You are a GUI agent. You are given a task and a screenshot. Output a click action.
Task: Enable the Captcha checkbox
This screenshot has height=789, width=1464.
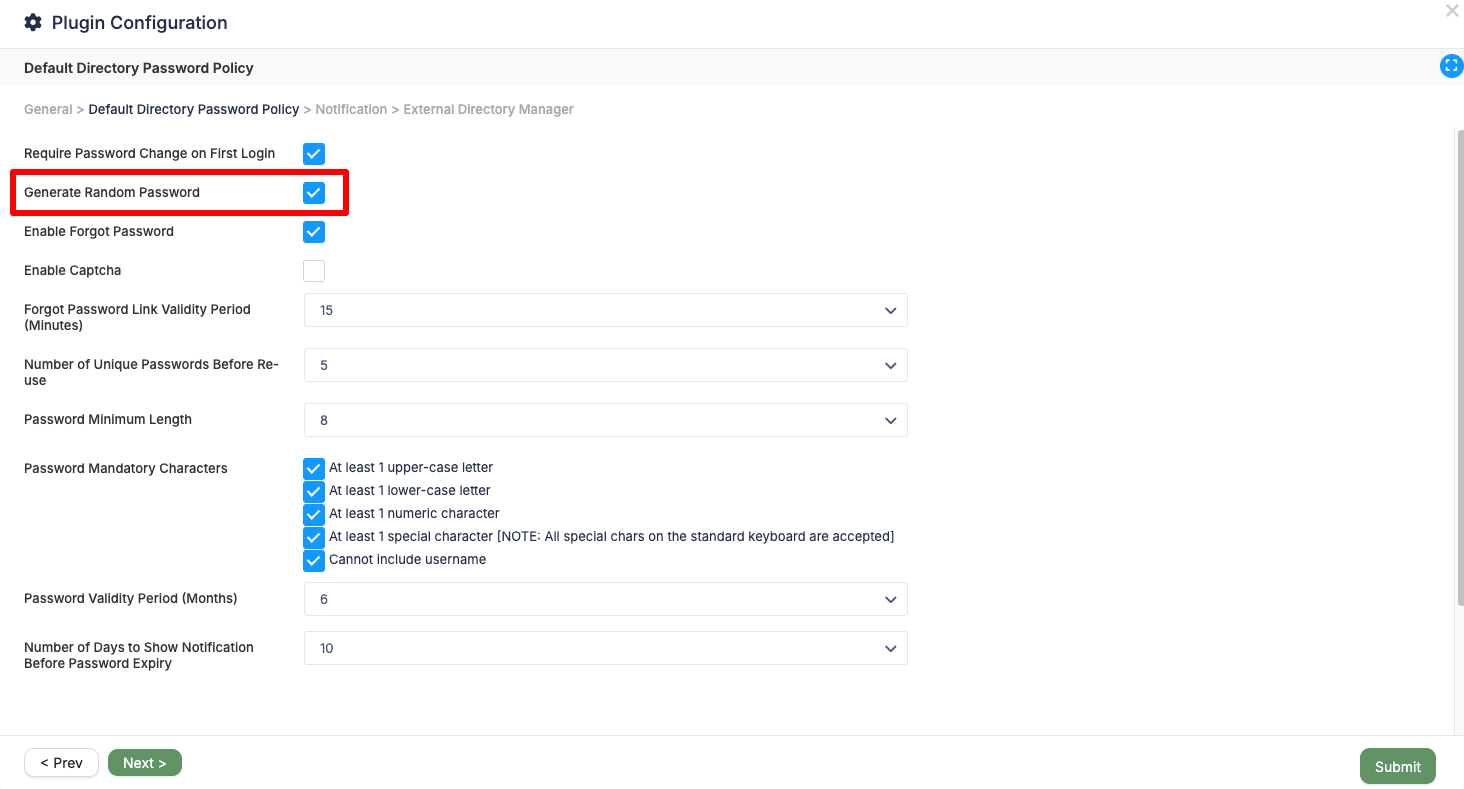click(314, 271)
